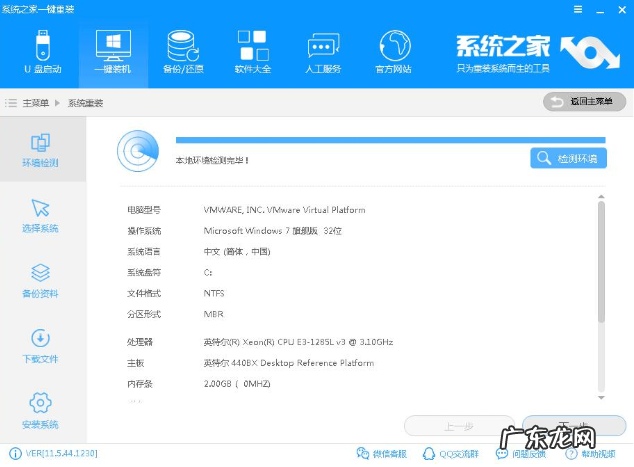
Task: Open the QQ交流群 group link
Action: pyautogui.click(x=450, y=454)
